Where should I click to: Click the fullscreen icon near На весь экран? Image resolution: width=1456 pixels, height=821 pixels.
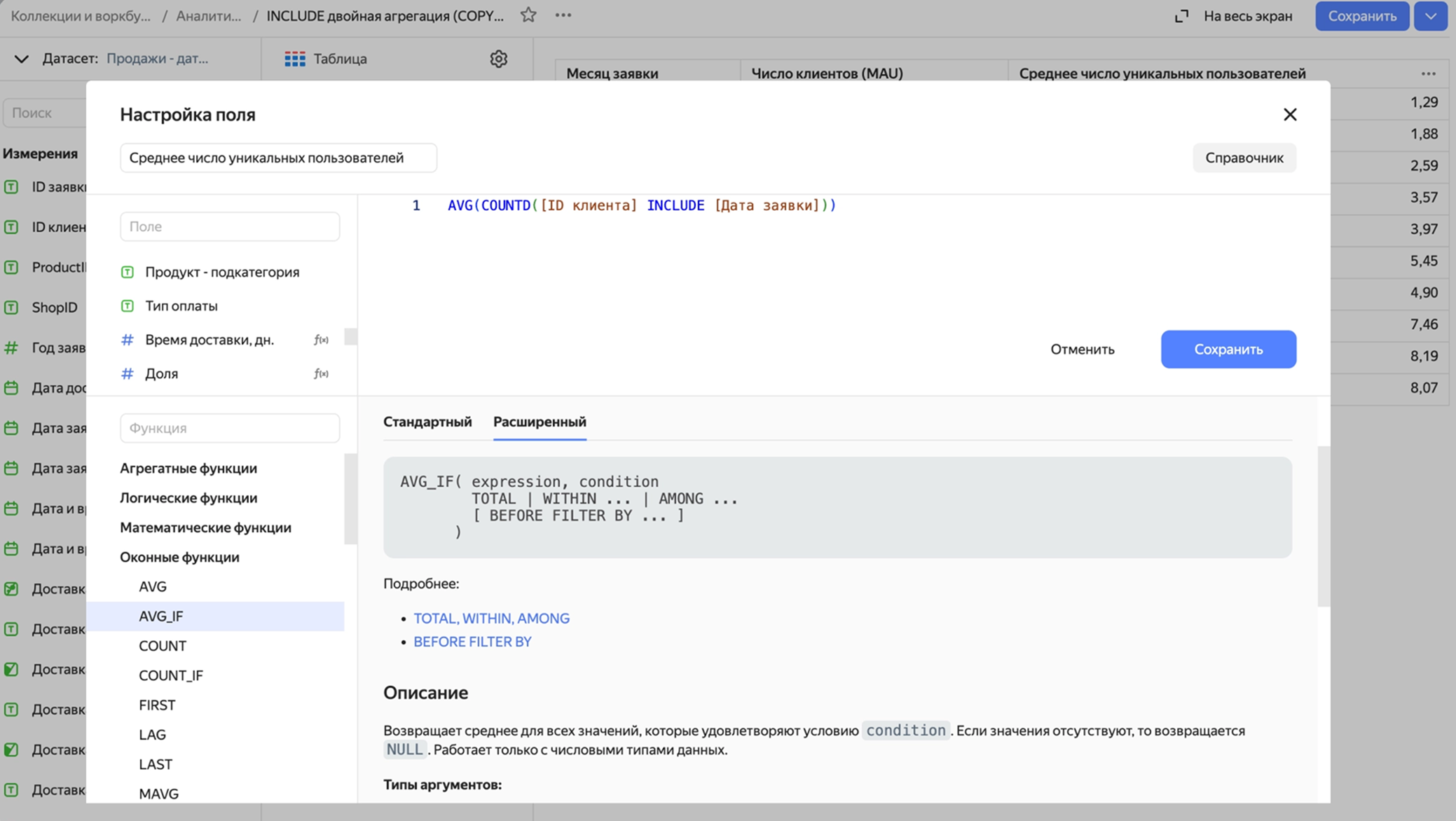1183,15
